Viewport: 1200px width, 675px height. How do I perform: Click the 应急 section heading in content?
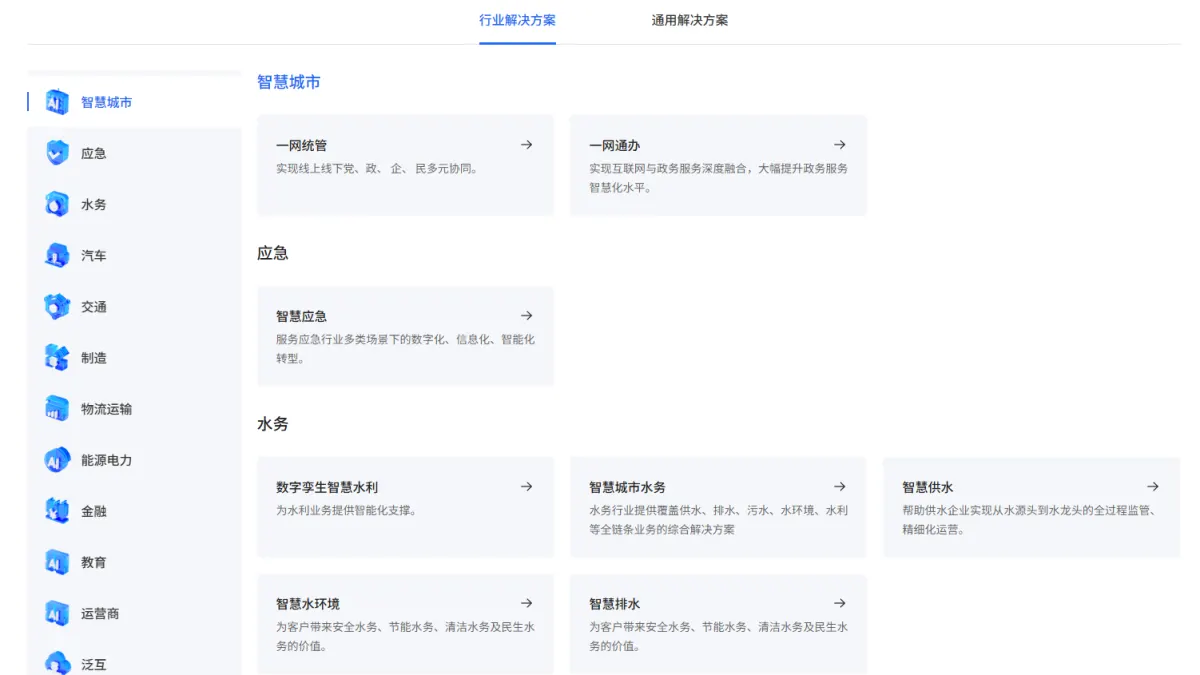pyautogui.click(x=273, y=253)
